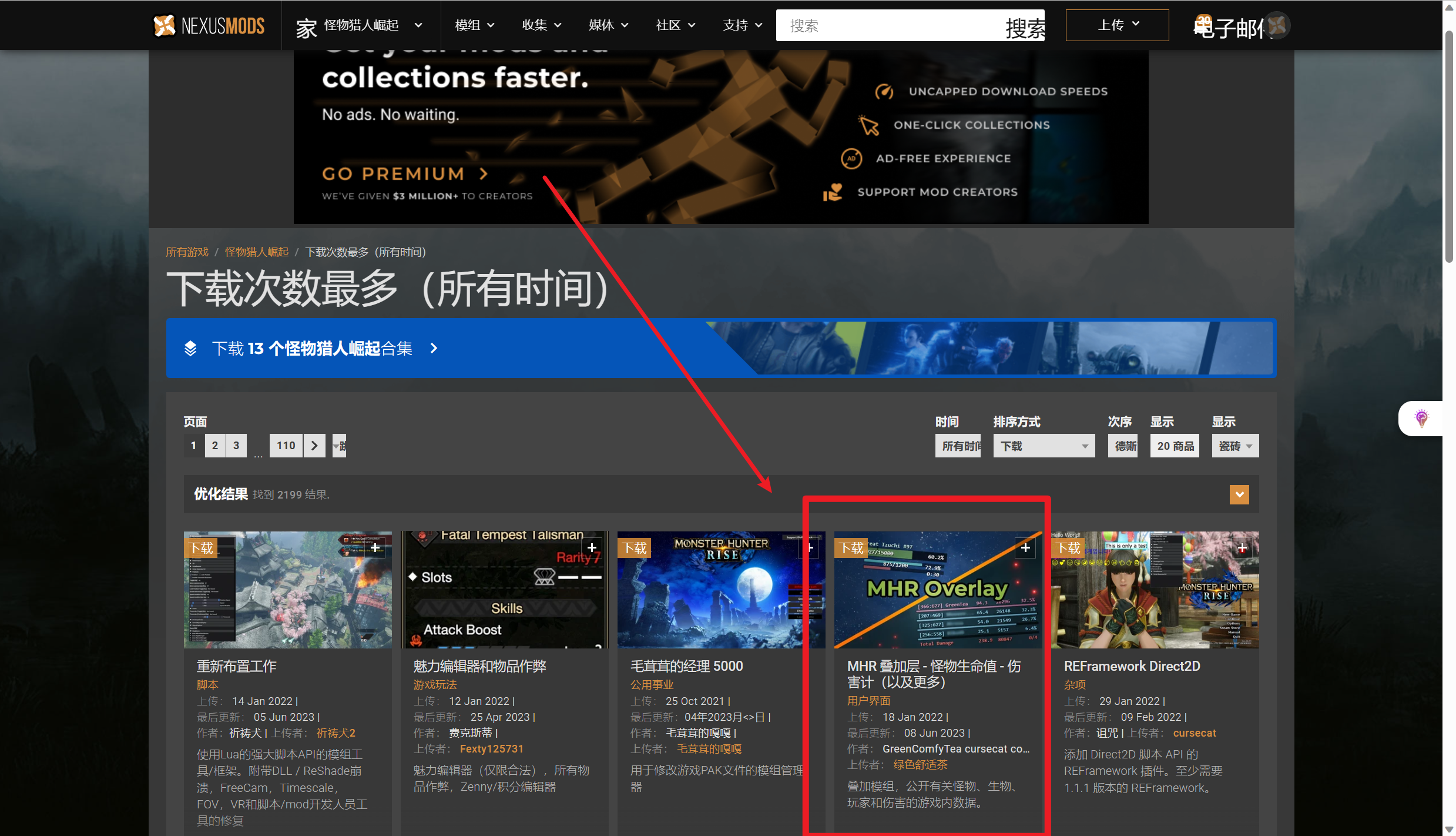Go to page 2

click(x=215, y=446)
